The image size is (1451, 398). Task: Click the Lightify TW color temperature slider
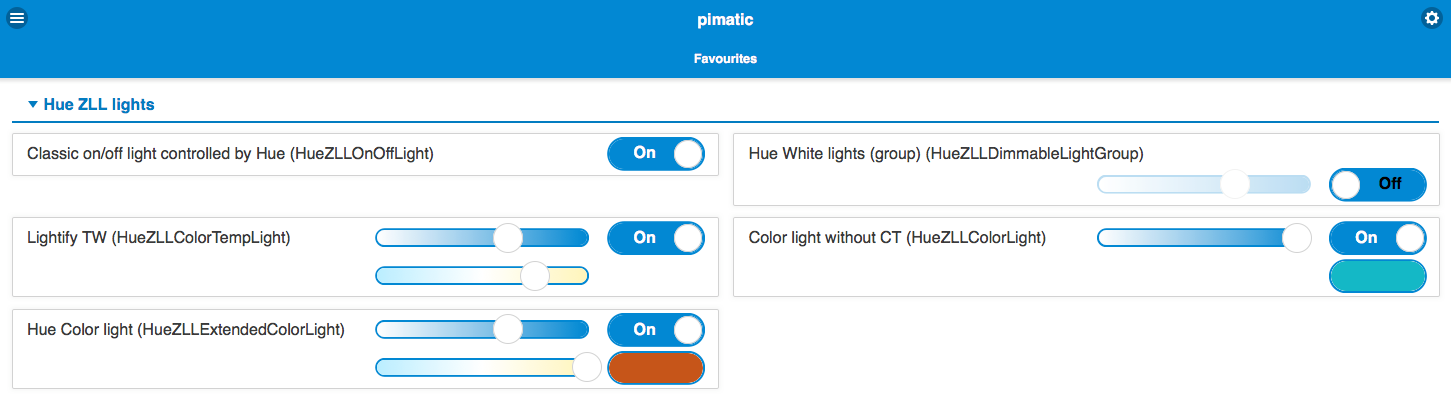[x=482, y=276]
